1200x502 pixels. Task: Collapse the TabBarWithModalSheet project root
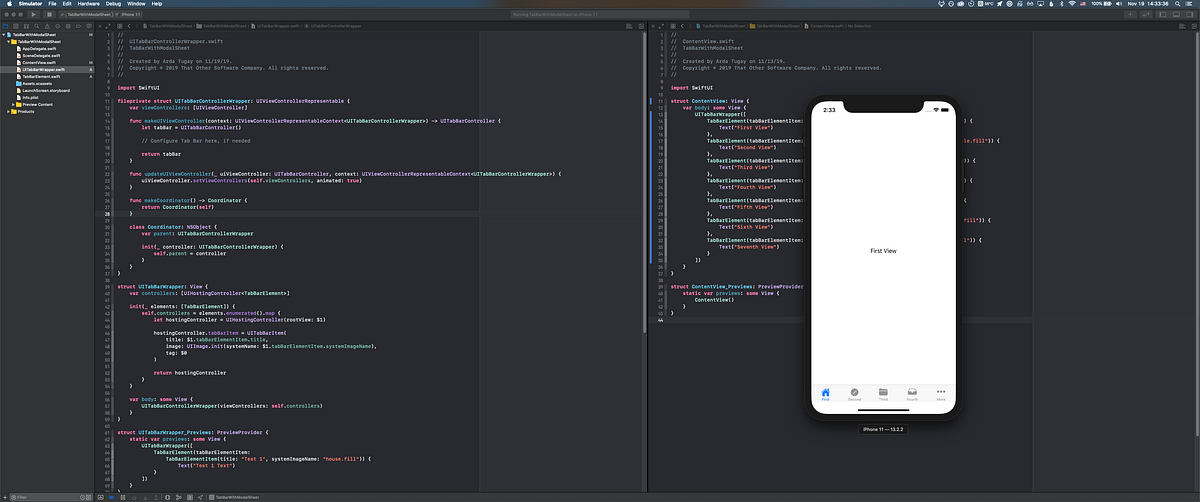[x=4, y=35]
